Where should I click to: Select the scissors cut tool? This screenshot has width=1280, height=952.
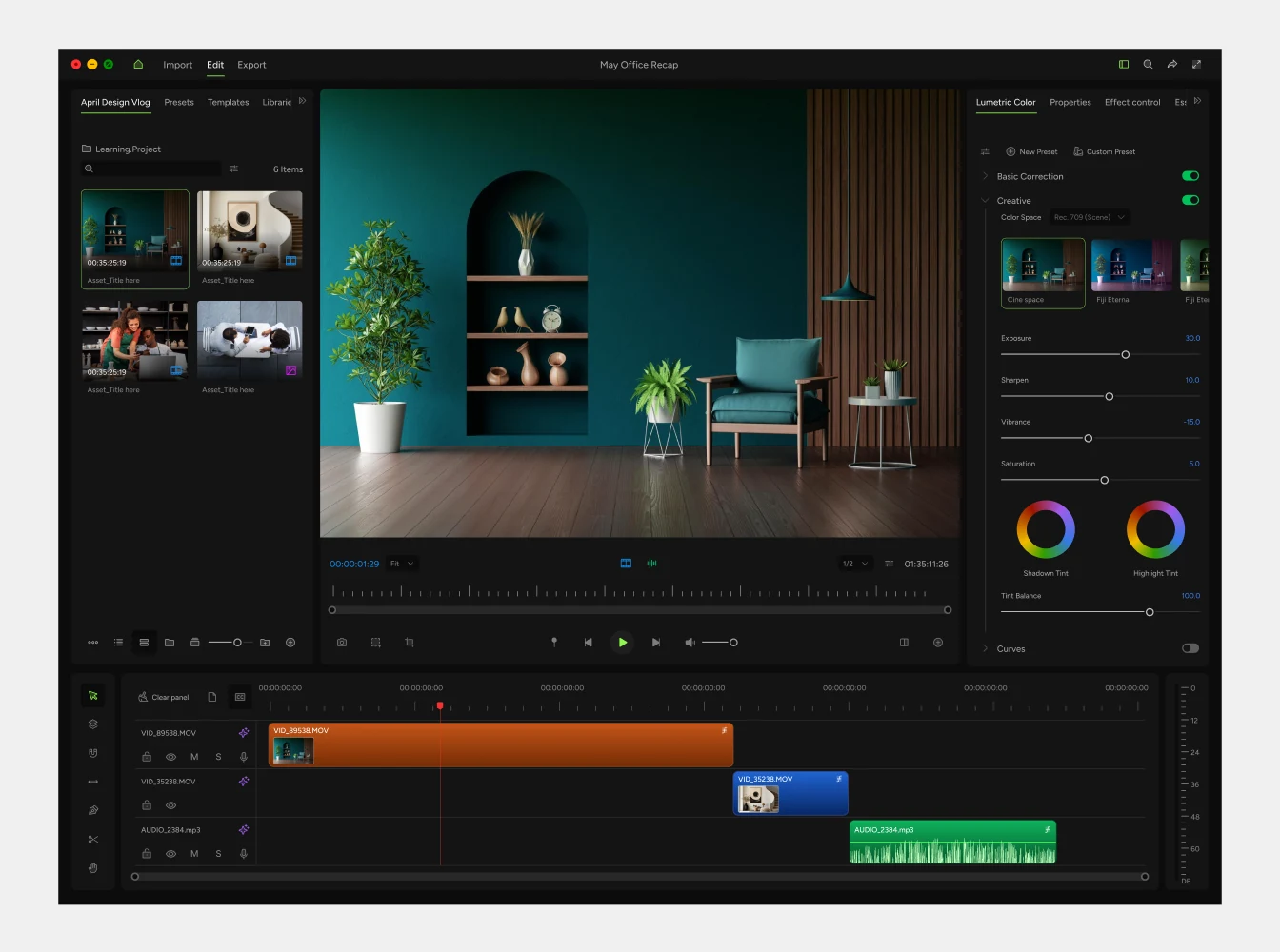point(93,840)
